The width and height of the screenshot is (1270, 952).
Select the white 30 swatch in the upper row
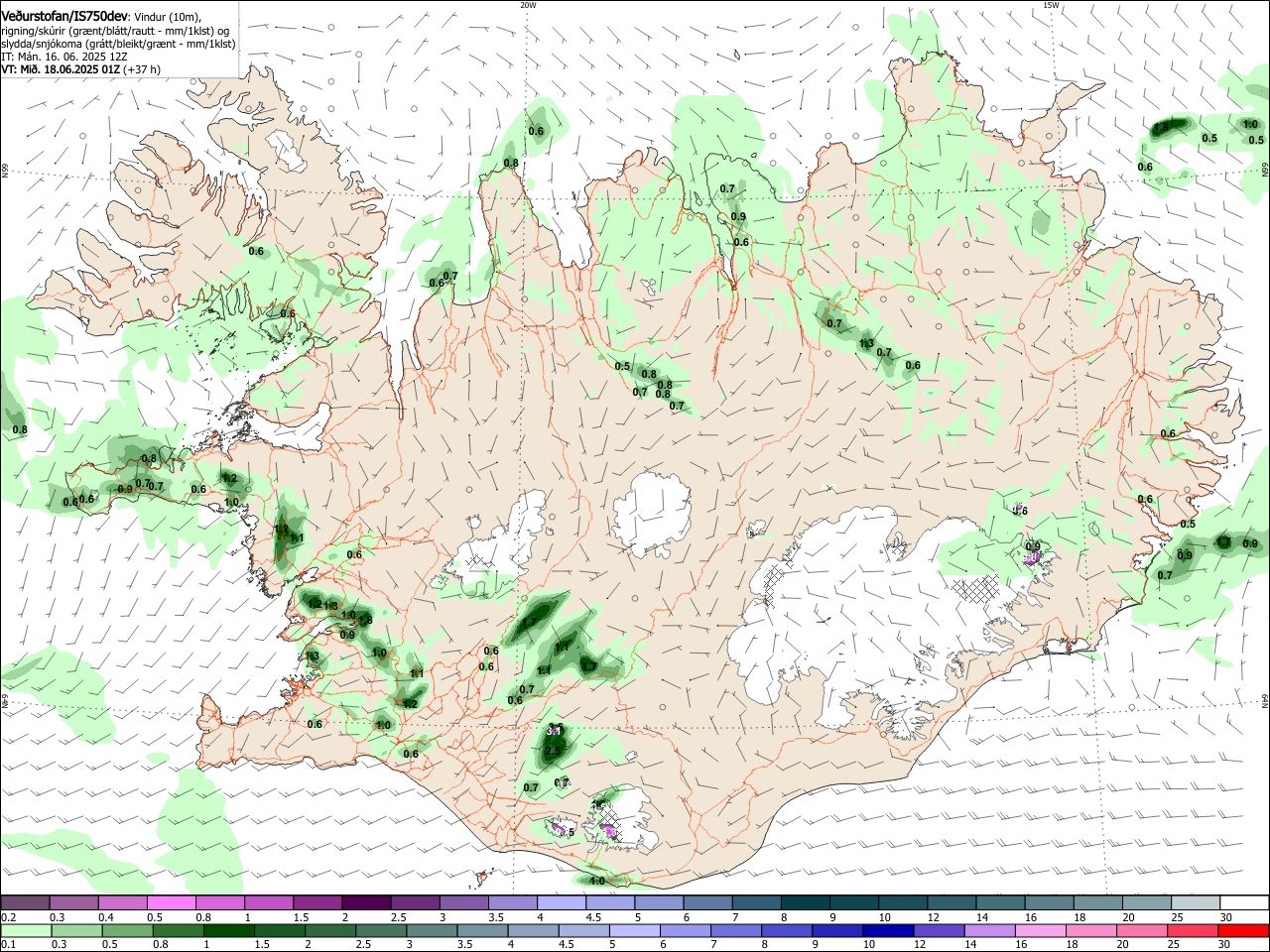pos(1243,902)
